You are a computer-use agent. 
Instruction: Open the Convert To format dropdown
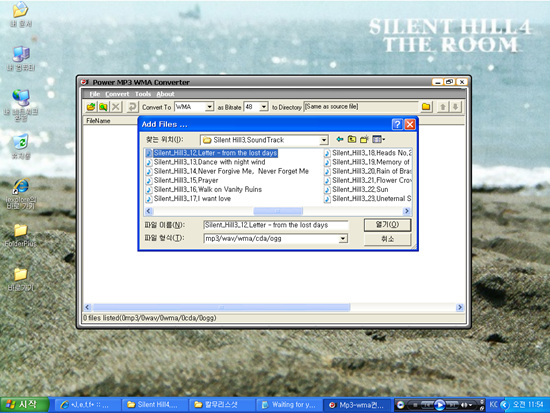[x=209, y=107]
